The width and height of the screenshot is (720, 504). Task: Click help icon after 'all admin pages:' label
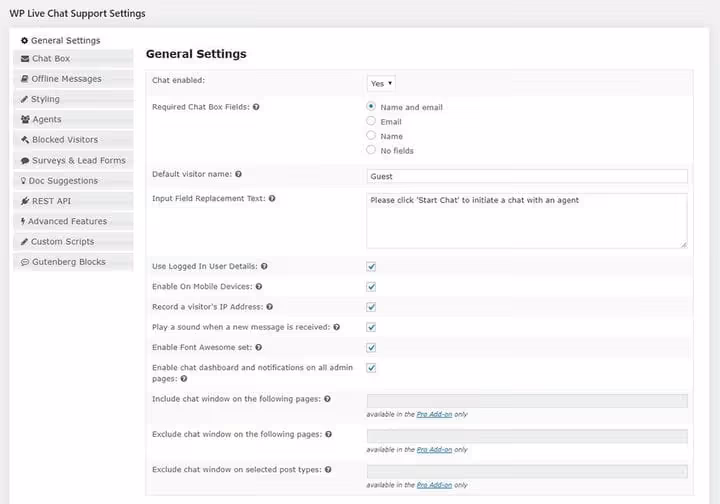pos(184,379)
